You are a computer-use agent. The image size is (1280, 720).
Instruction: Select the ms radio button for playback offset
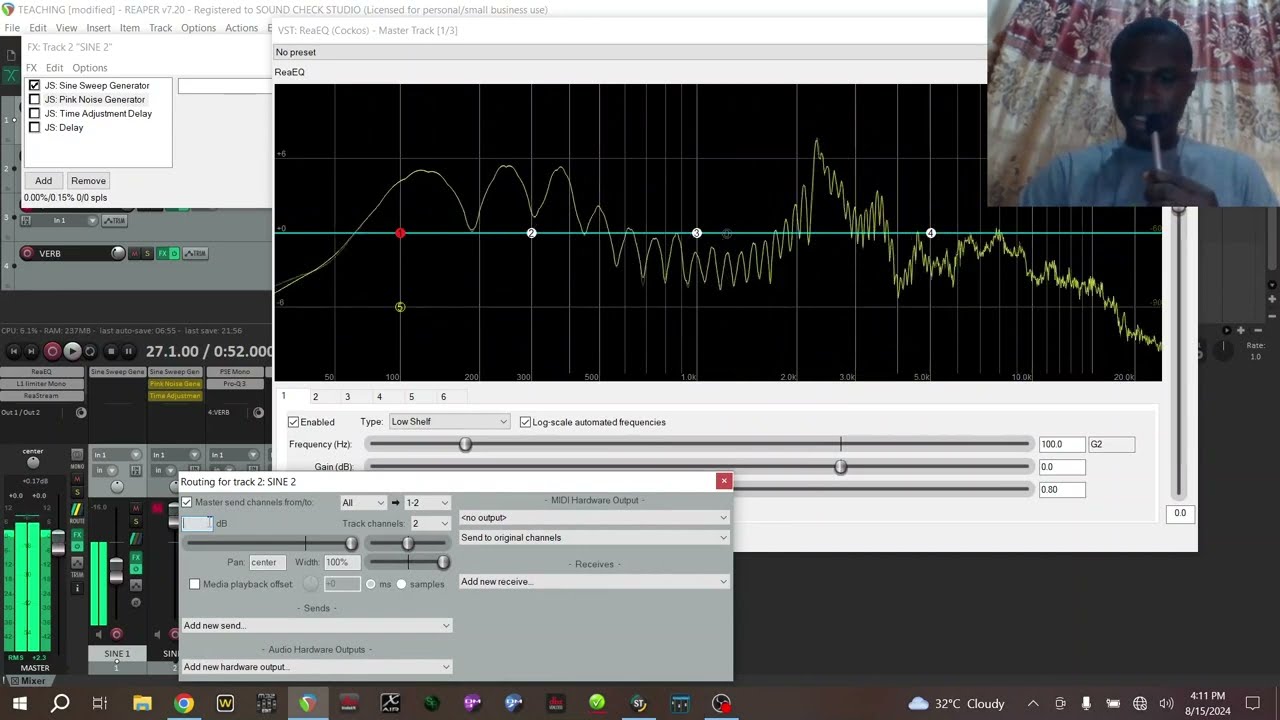coord(370,584)
